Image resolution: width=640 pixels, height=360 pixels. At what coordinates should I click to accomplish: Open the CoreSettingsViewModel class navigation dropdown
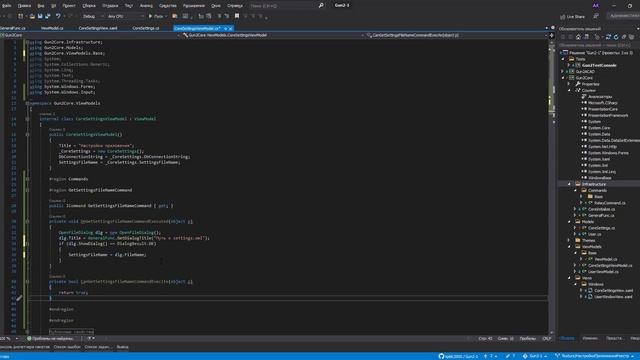(x=273, y=36)
